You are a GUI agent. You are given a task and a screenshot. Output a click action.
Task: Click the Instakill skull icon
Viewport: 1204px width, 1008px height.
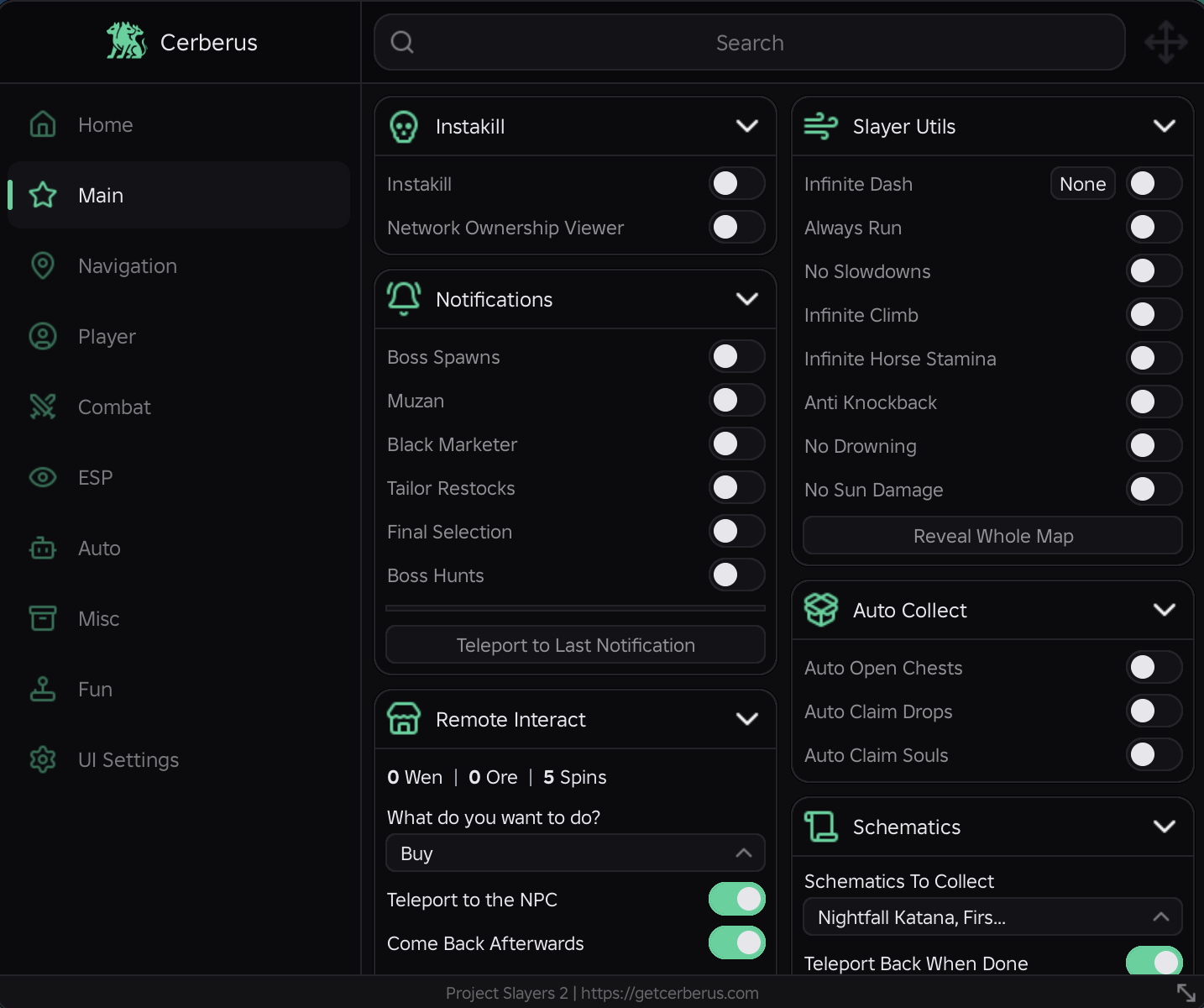(404, 127)
